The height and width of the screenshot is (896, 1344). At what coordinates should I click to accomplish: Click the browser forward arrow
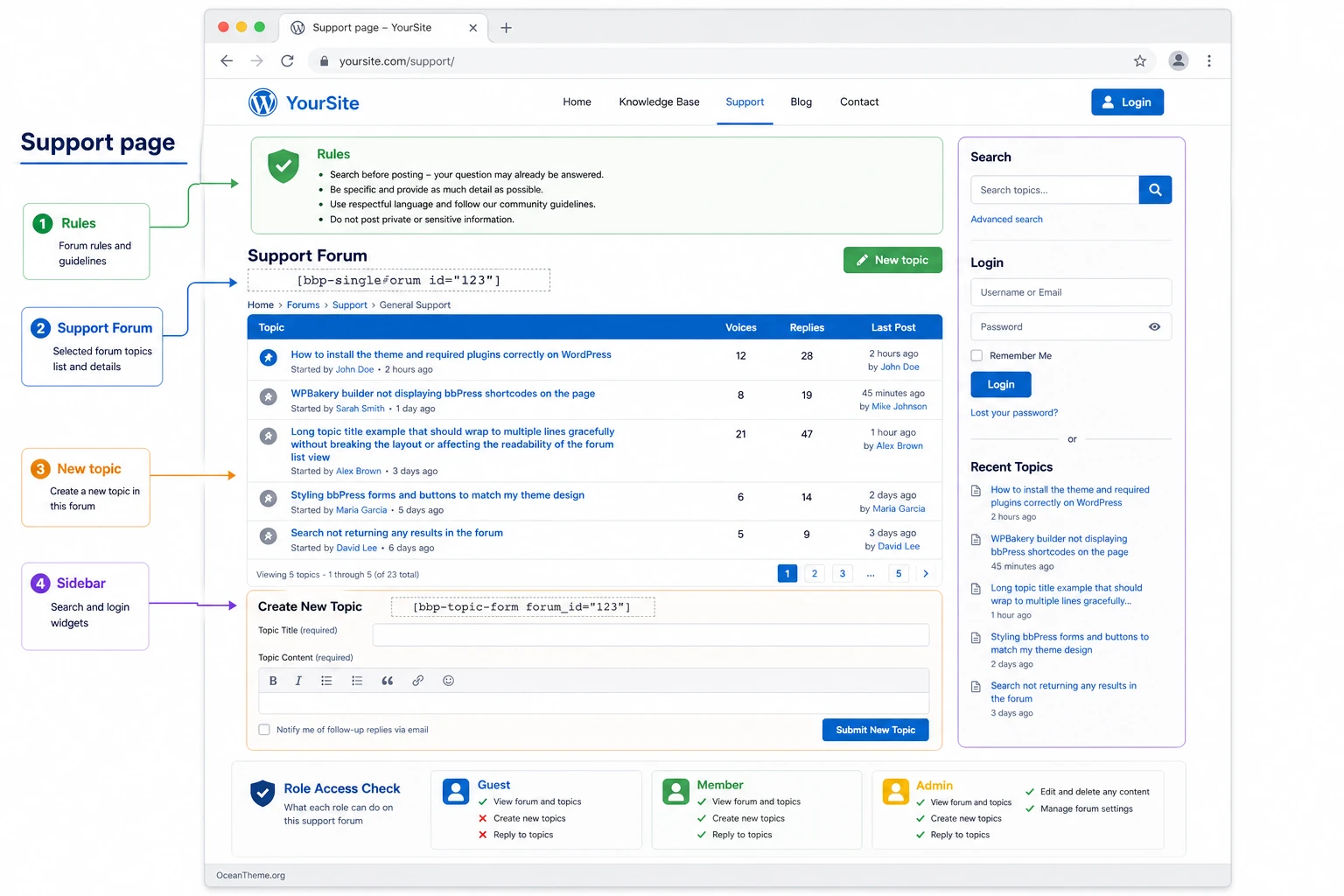(x=256, y=61)
